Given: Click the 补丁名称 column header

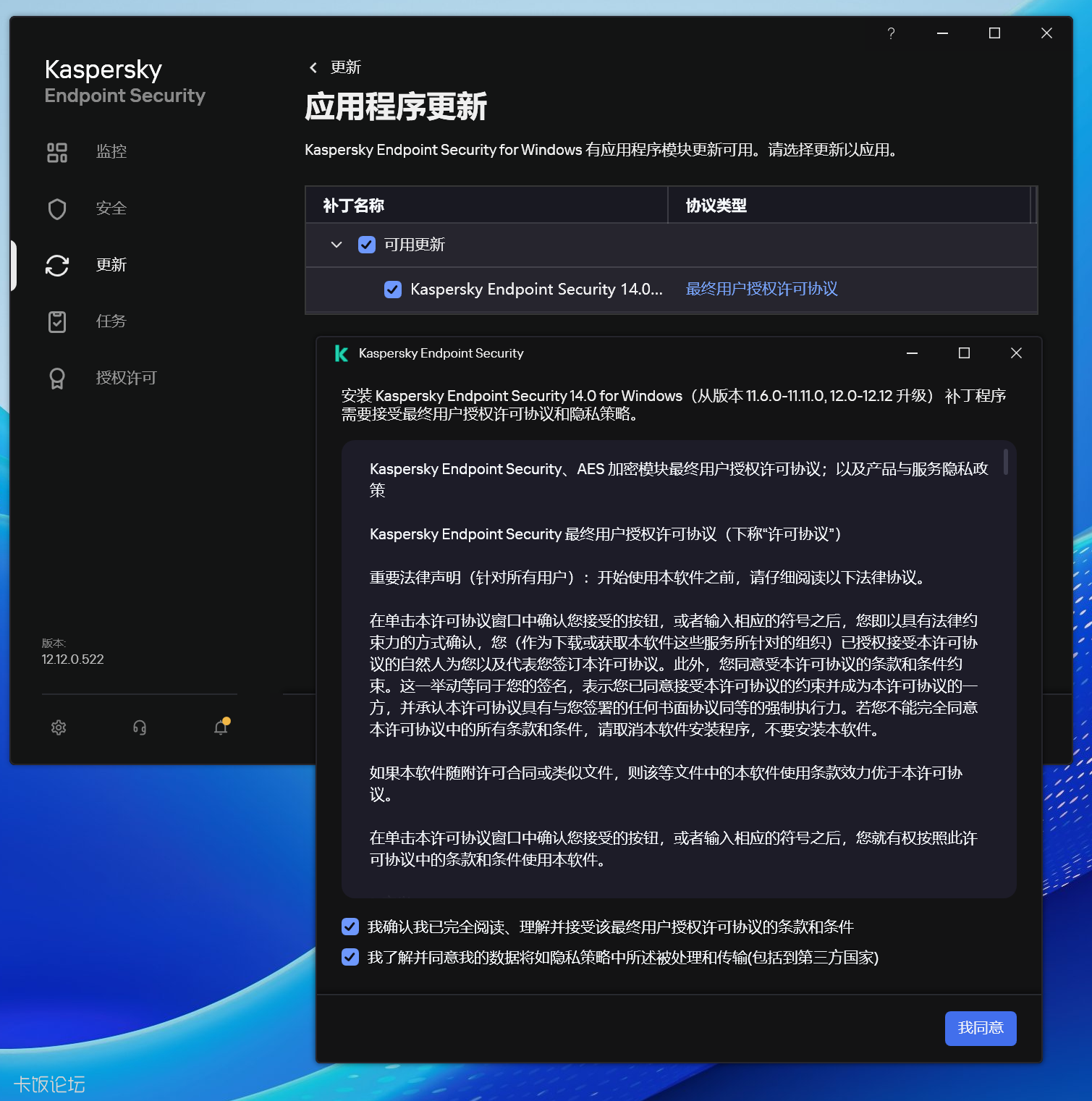Looking at the screenshot, I should coord(486,205).
